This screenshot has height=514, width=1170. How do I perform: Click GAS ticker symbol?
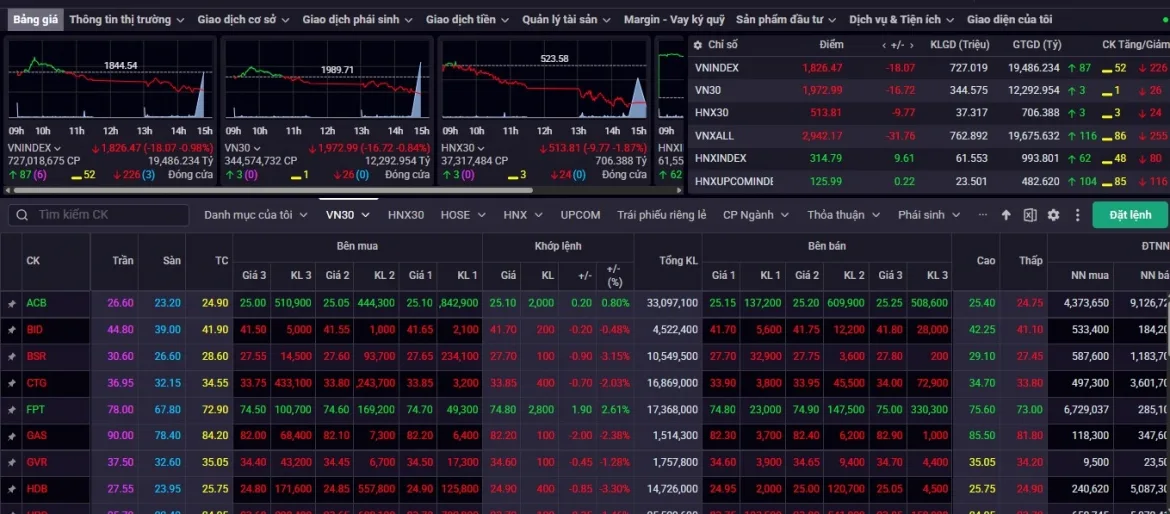coord(36,436)
